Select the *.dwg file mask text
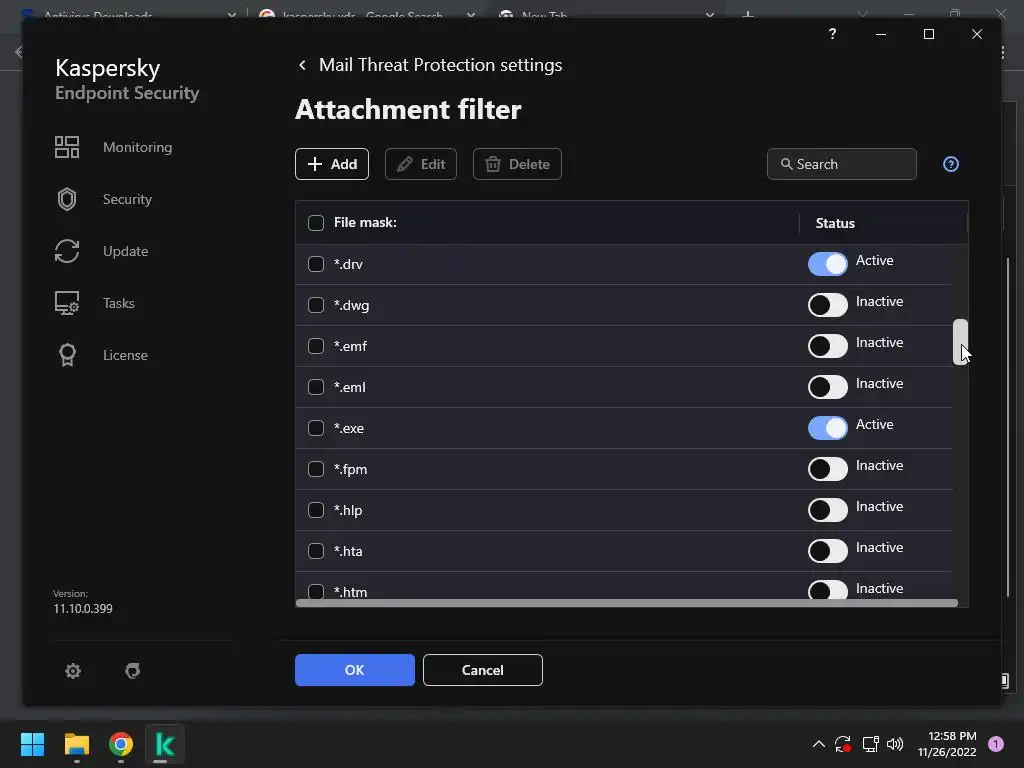Viewport: 1024px width, 768px height. point(351,305)
